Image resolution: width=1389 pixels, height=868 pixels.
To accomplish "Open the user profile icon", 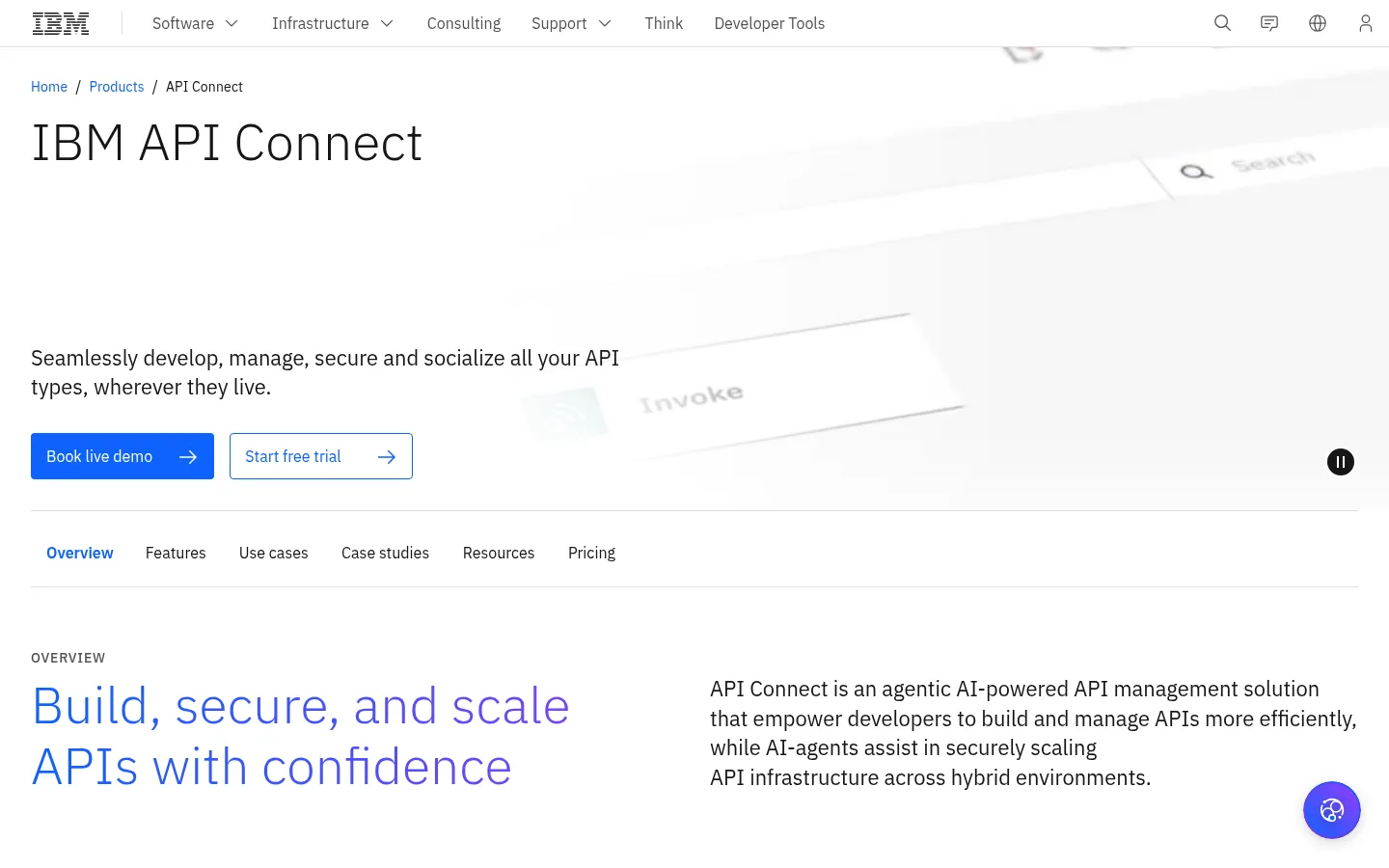I will tap(1365, 23).
